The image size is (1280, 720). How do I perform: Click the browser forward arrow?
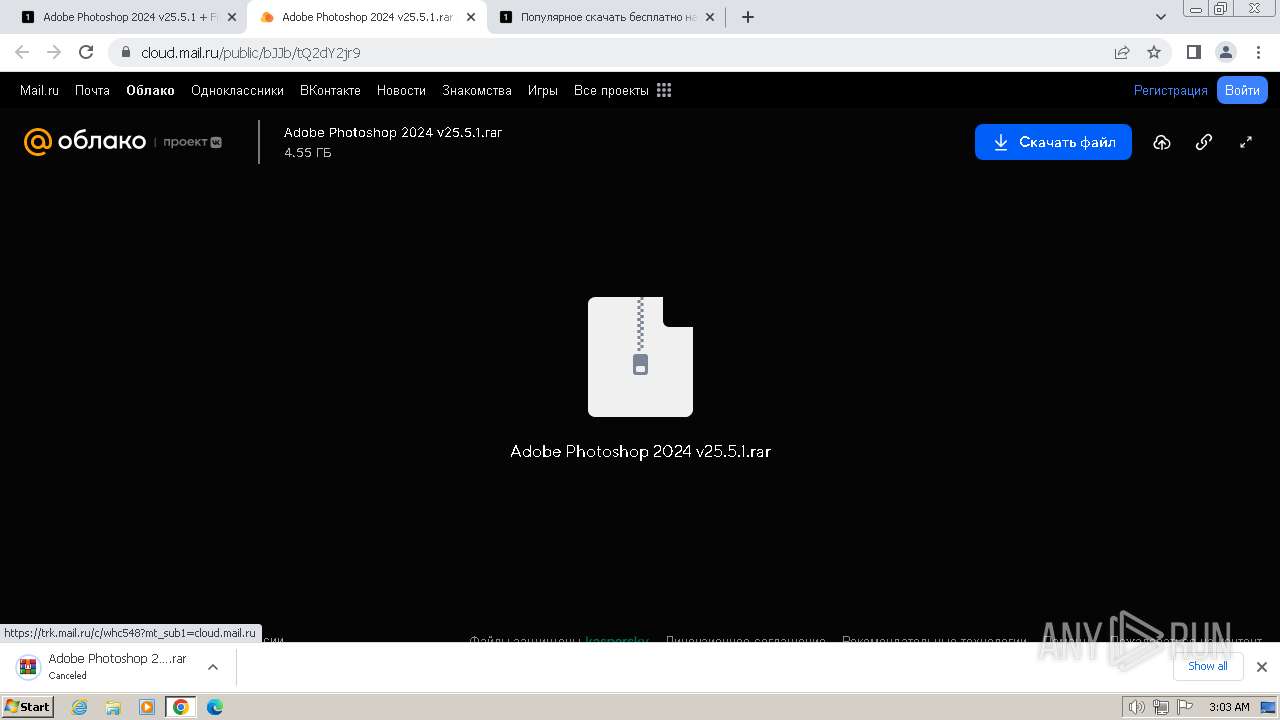pos(54,52)
